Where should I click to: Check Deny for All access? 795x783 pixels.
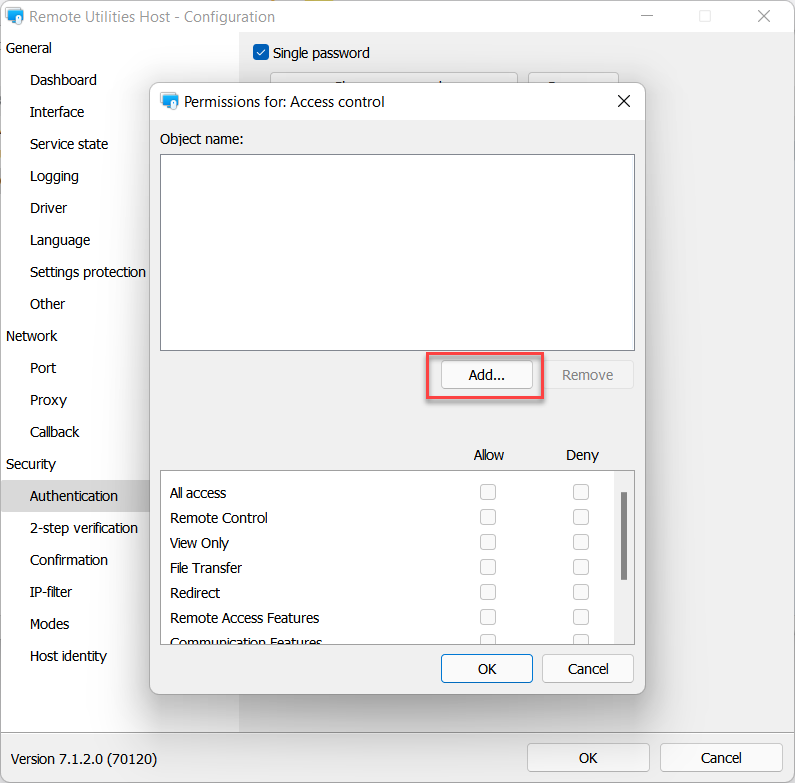pyautogui.click(x=580, y=492)
